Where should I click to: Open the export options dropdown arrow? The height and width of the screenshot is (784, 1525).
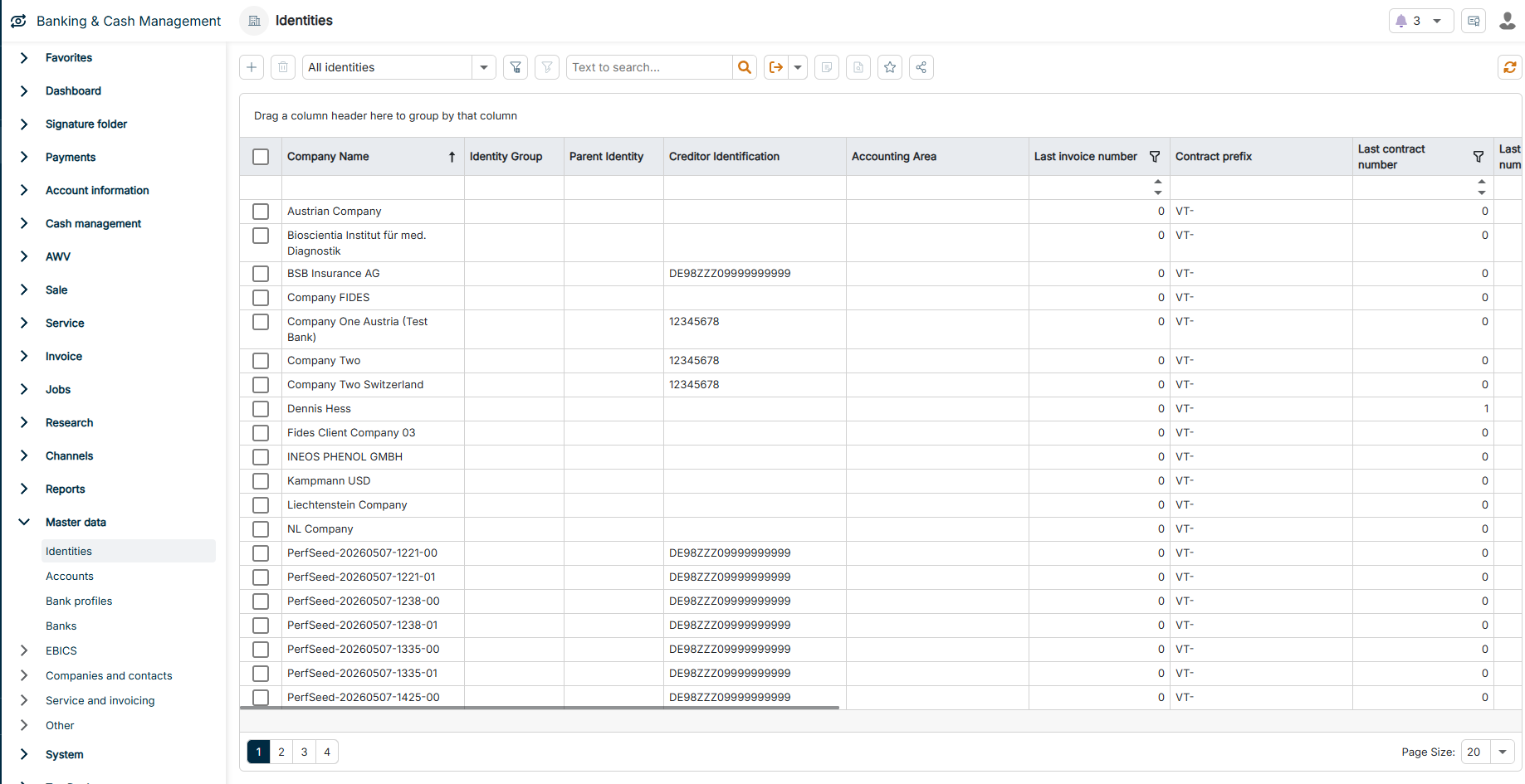[798, 67]
